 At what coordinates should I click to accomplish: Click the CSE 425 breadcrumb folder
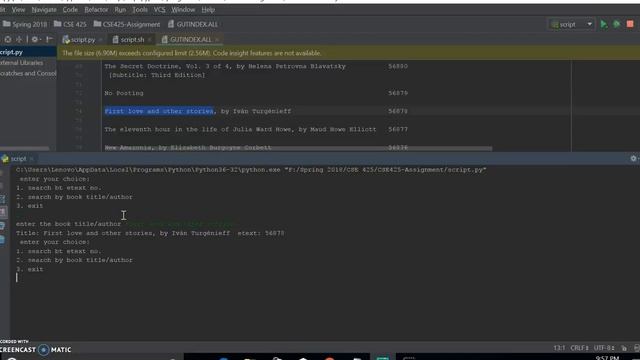point(70,24)
